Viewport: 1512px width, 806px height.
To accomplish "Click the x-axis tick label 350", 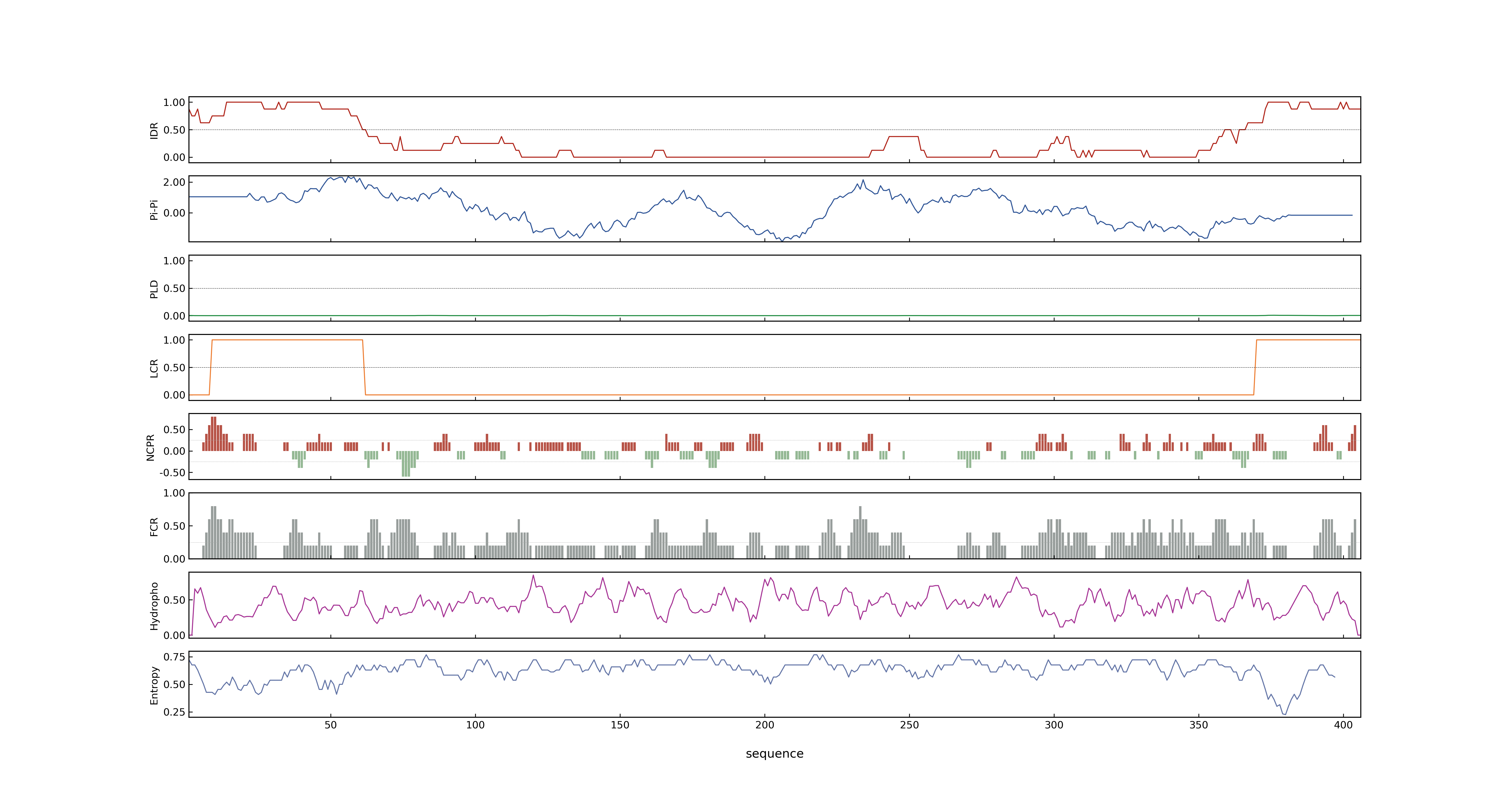I will pyautogui.click(x=1198, y=725).
